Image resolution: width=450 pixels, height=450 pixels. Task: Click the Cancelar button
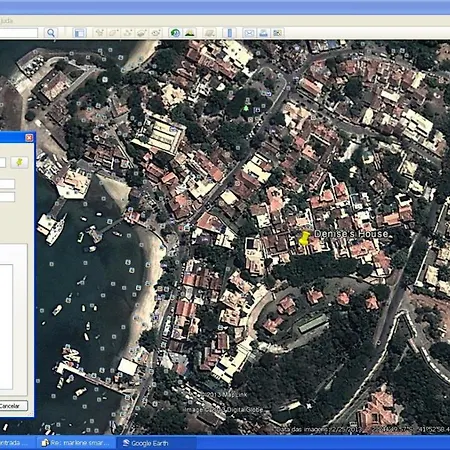click(x=12, y=406)
